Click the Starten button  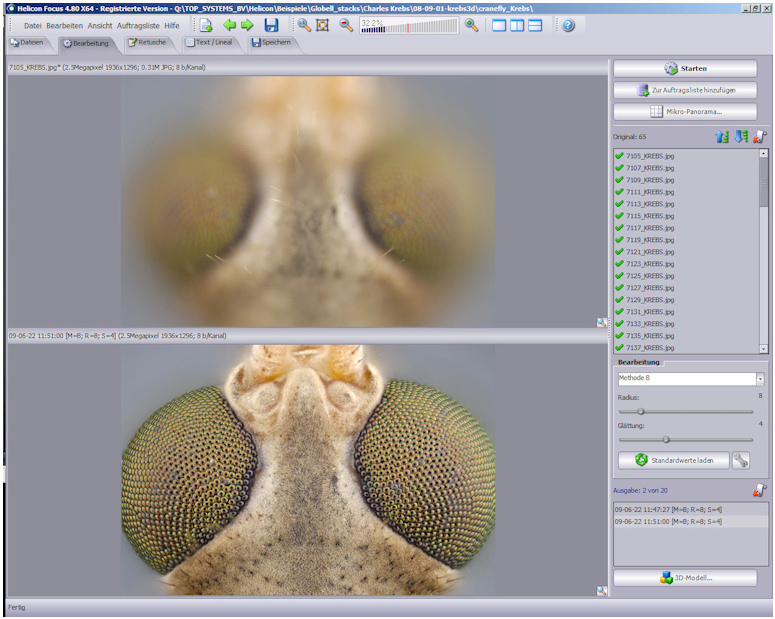coord(685,68)
